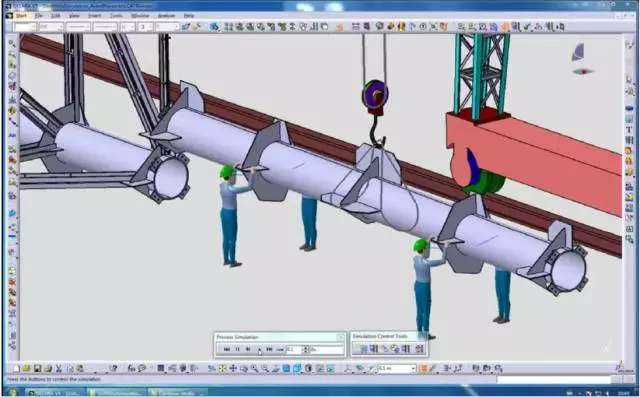Click the T text icon in right toolbar
This screenshot has height=397, width=640.
pyautogui.click(x=629, y=130)
